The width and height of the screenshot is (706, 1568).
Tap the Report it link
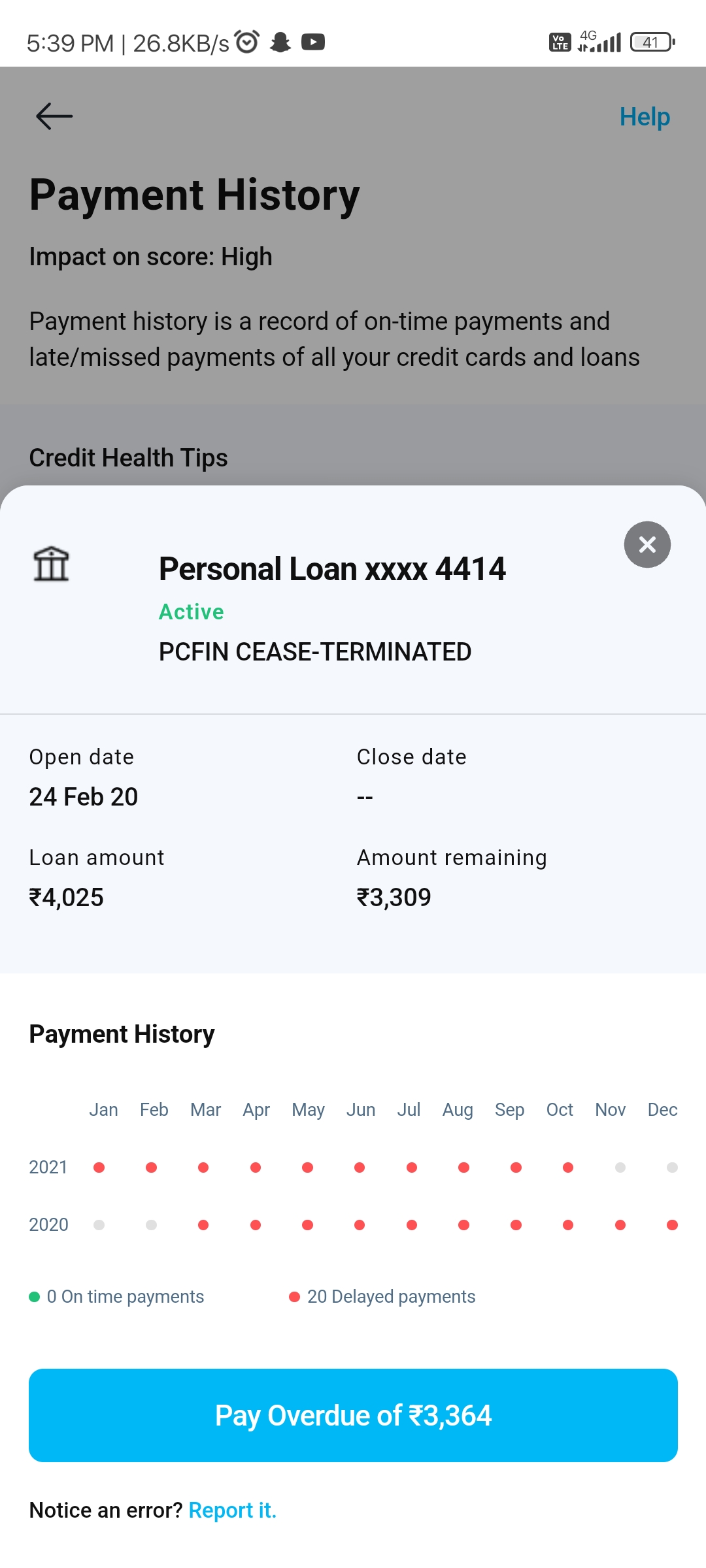pos(233,1510)
